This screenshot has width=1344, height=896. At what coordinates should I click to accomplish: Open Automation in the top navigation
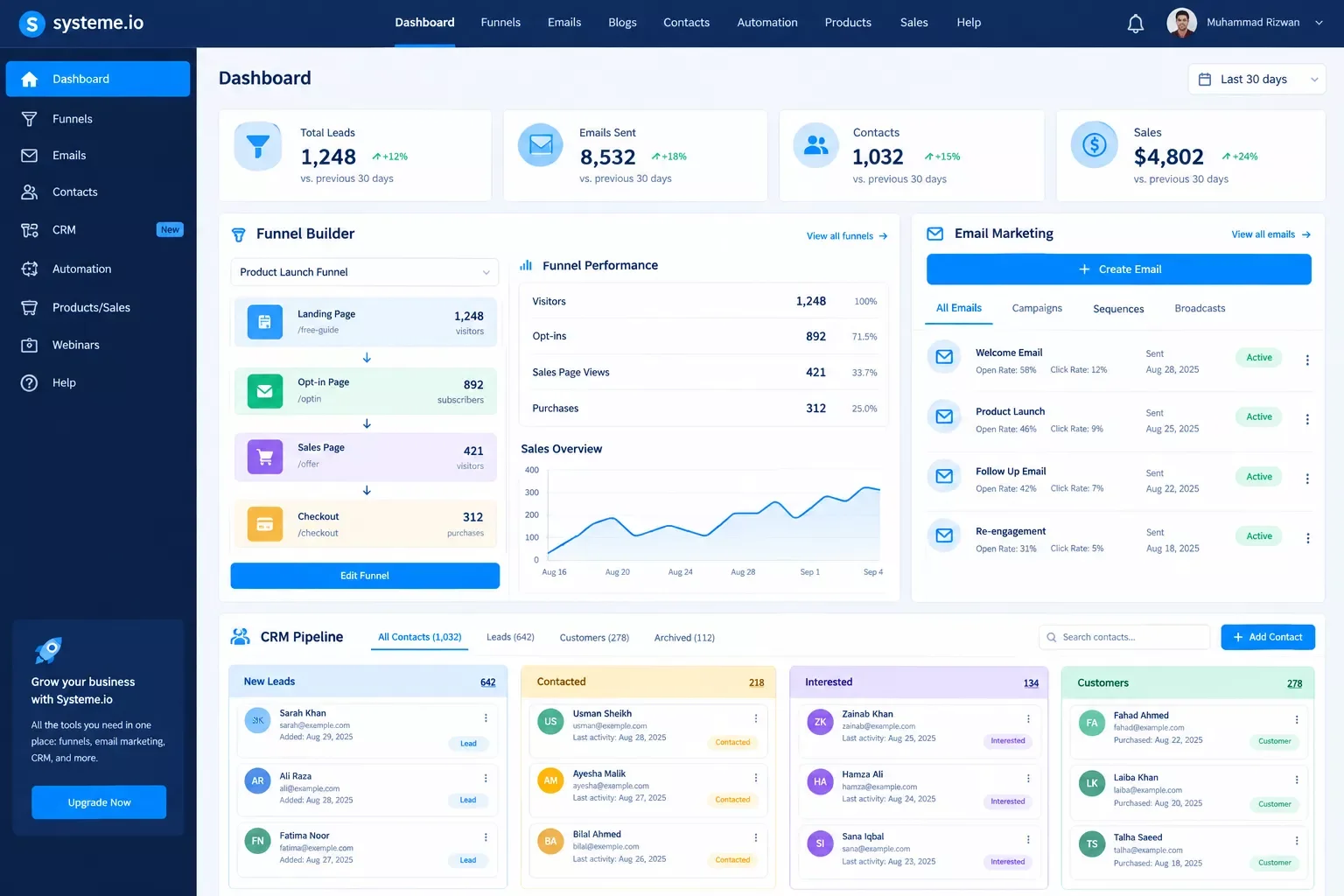(767, 23)
